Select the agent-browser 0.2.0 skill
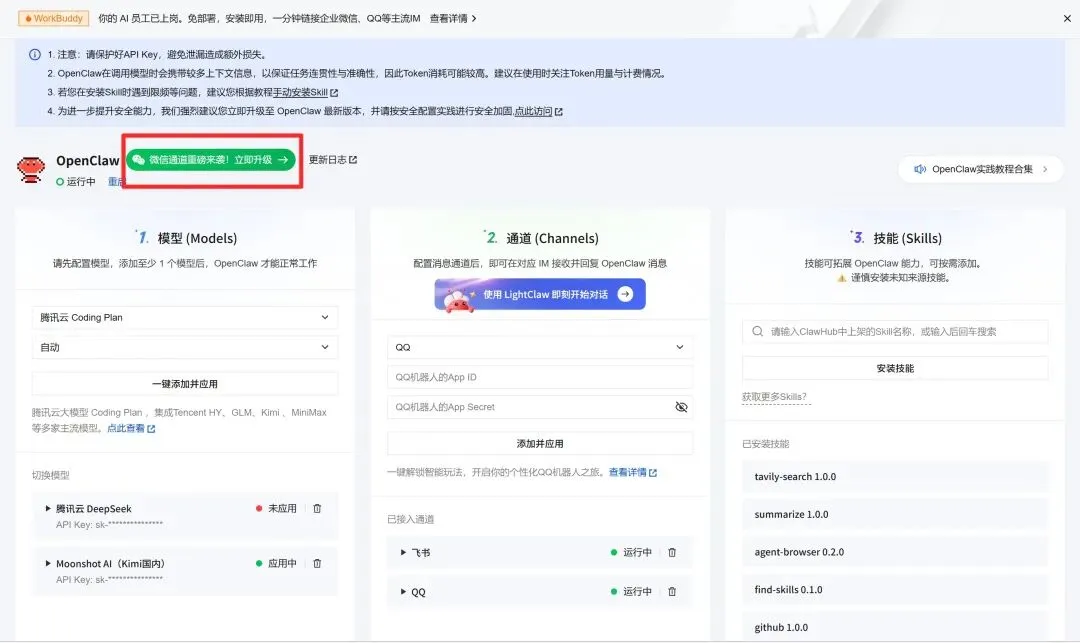Viewport: 1080px width, 643px height. (895, 552)
